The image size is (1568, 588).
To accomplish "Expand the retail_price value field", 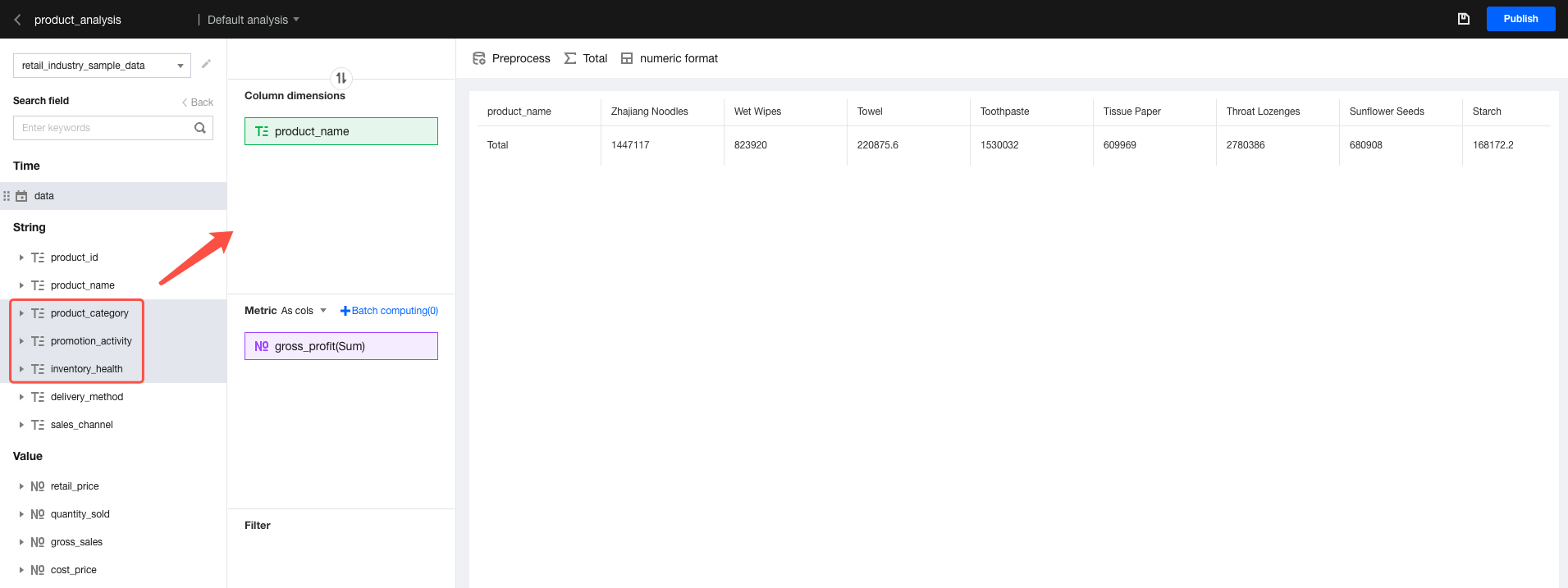I will pyautogui.click(x=21, y=486).
